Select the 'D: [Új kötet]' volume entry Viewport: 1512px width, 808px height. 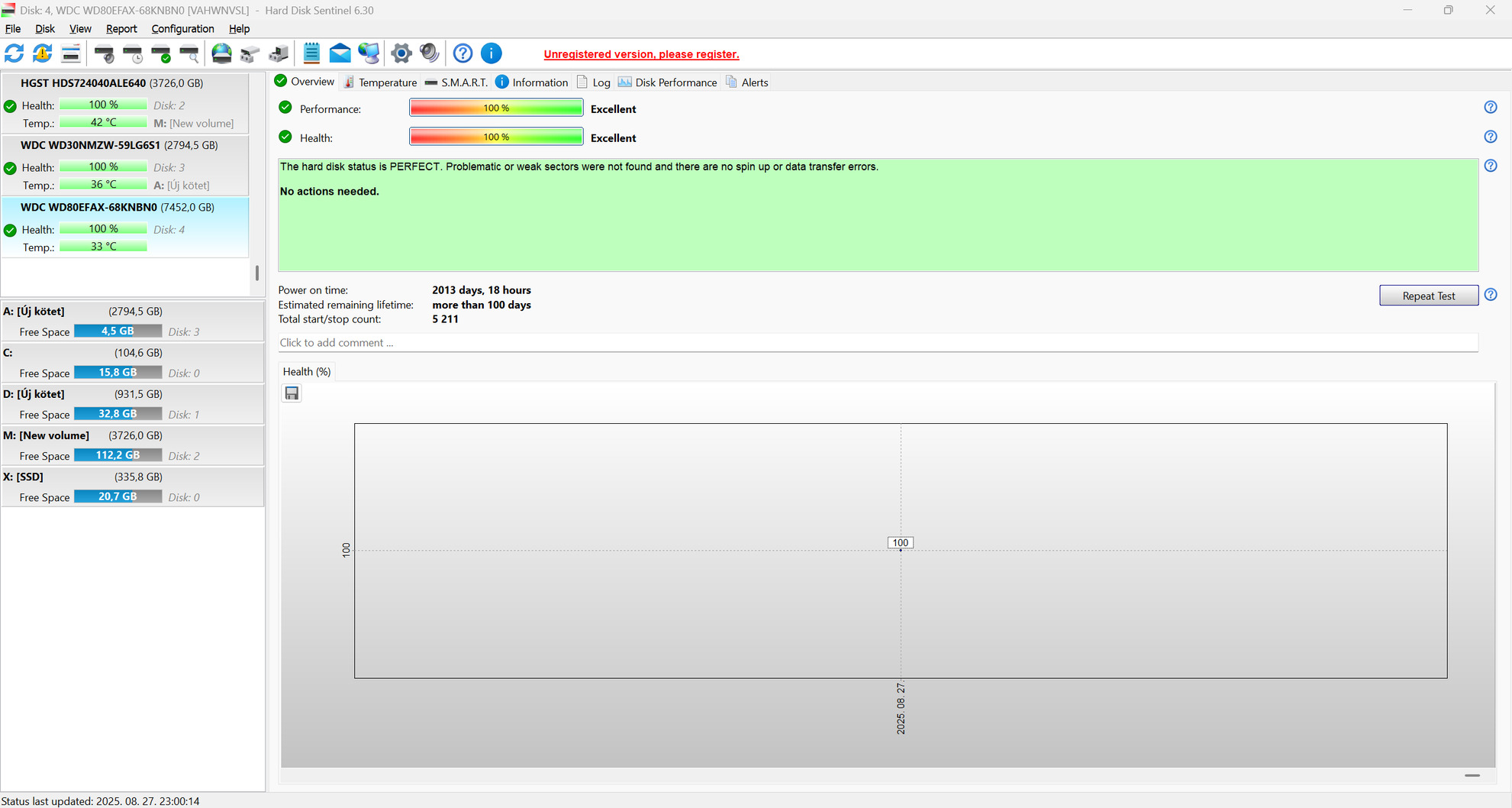coord(133,403)
